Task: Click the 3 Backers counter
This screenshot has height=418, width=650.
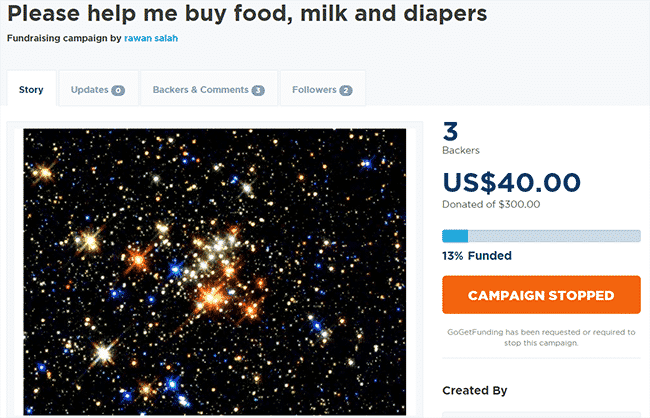Action: pos(450,131)
